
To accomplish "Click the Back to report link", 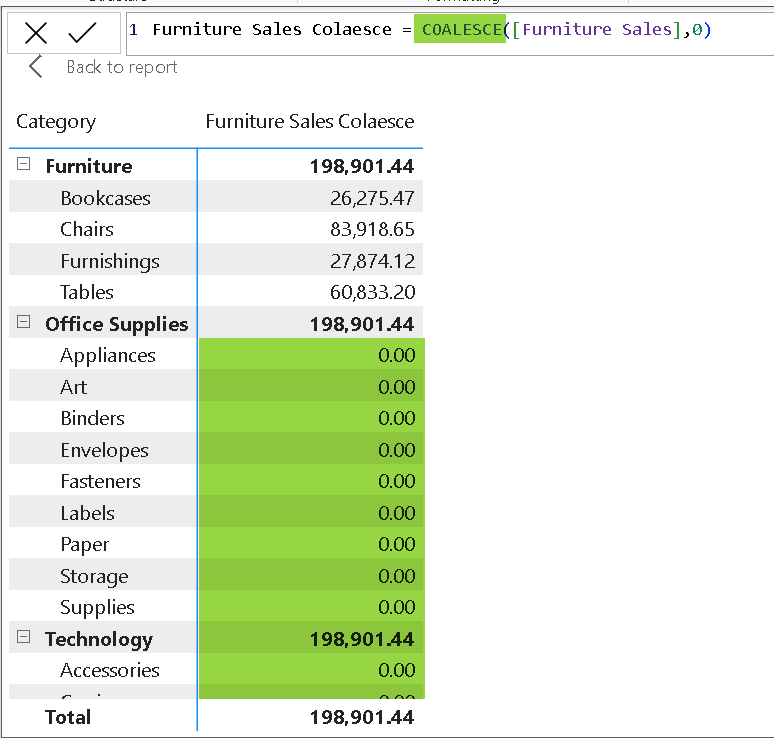I will [x=121, y=67].
